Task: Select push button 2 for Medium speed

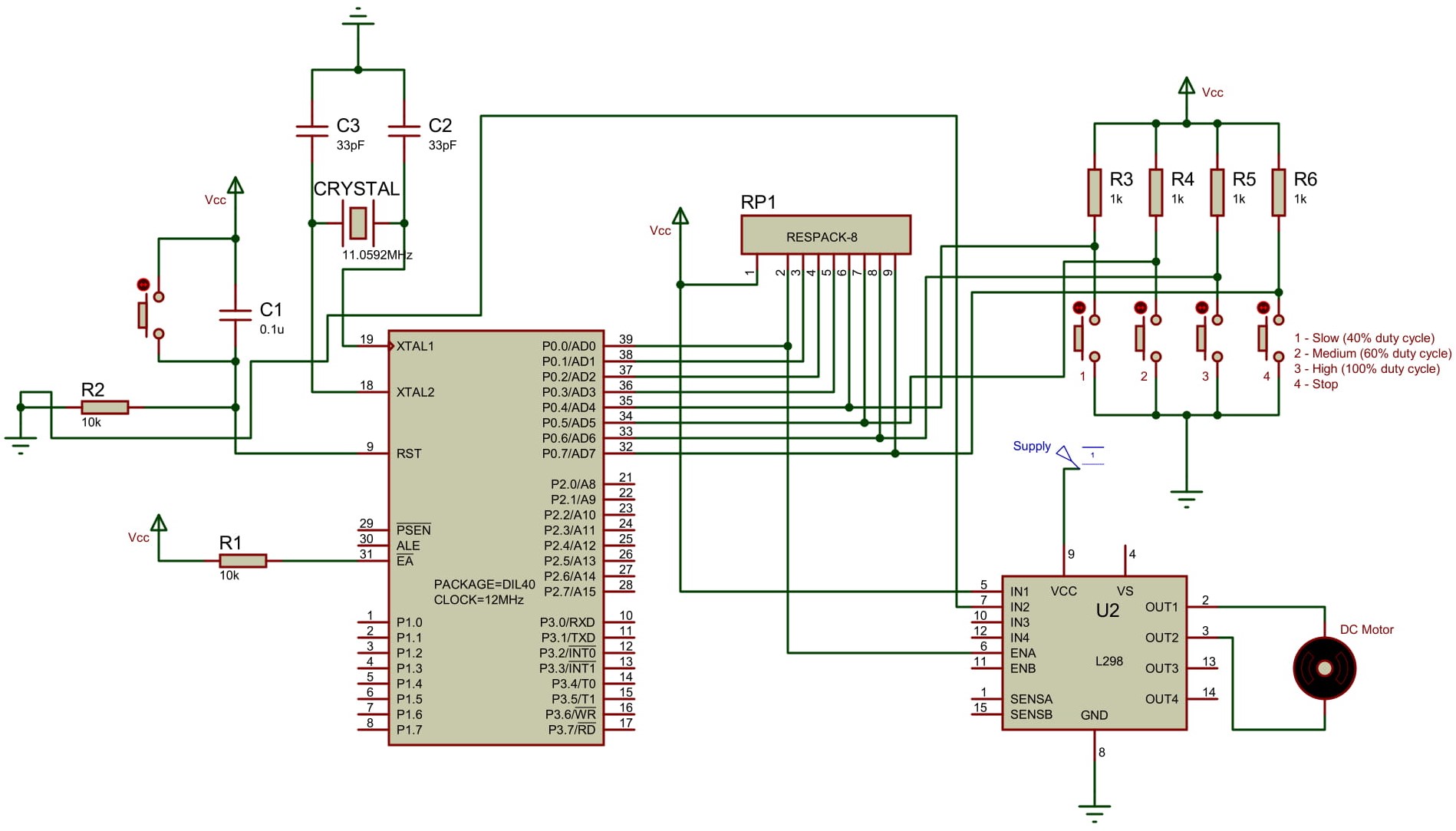Action: 1139,338
